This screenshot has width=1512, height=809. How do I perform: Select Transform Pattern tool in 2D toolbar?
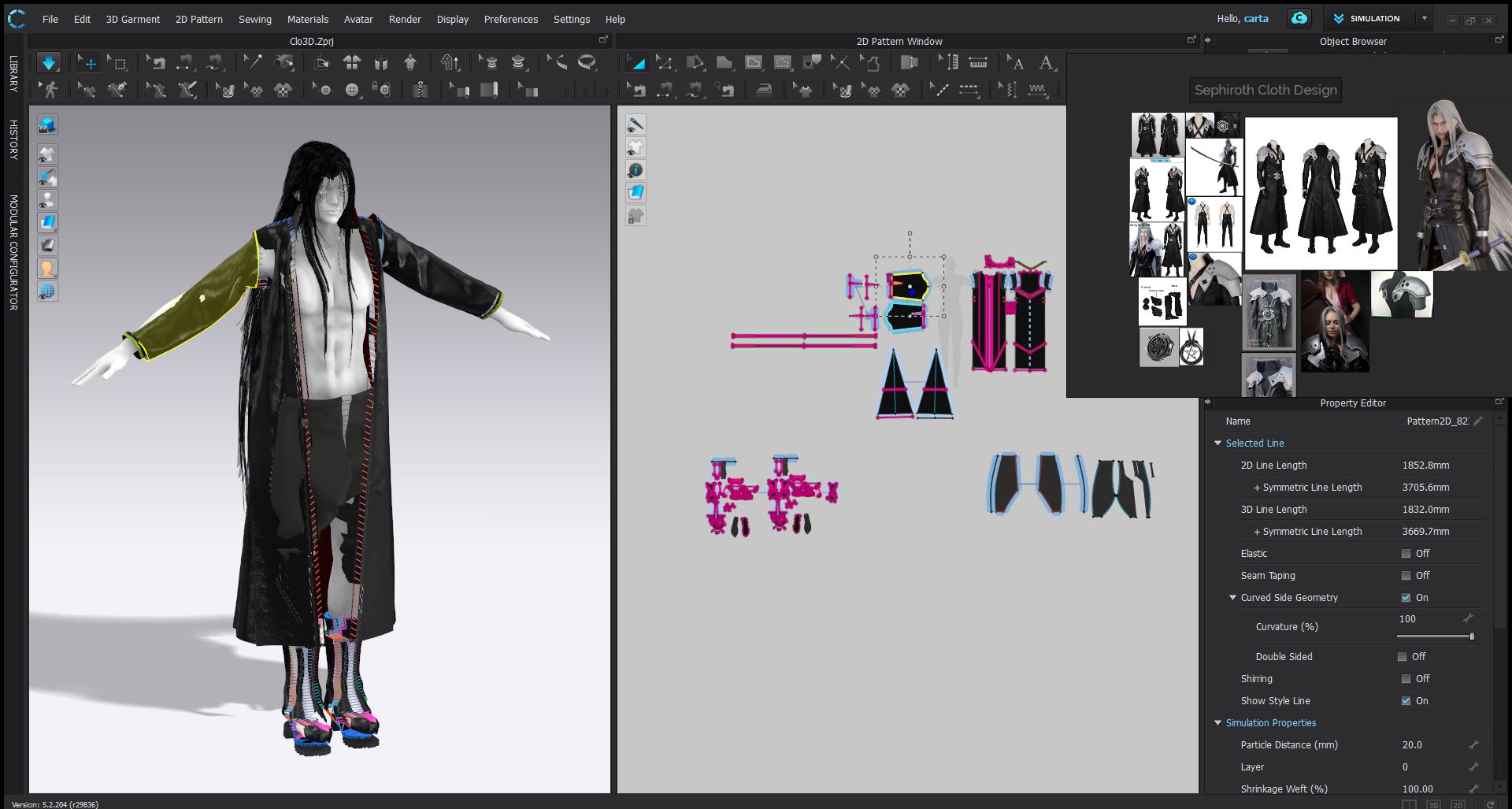[635, 63]
